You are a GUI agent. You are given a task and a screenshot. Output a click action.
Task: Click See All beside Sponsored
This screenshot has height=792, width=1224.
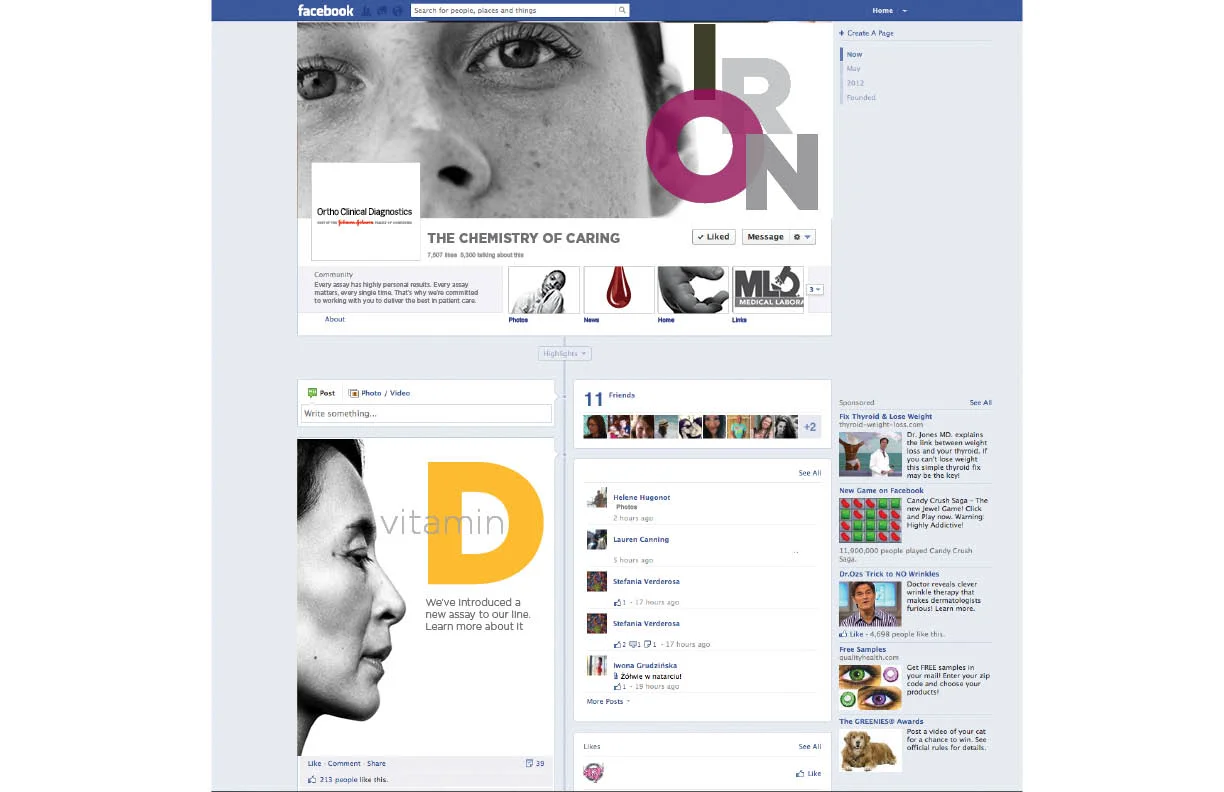click(x=981, y=403)
